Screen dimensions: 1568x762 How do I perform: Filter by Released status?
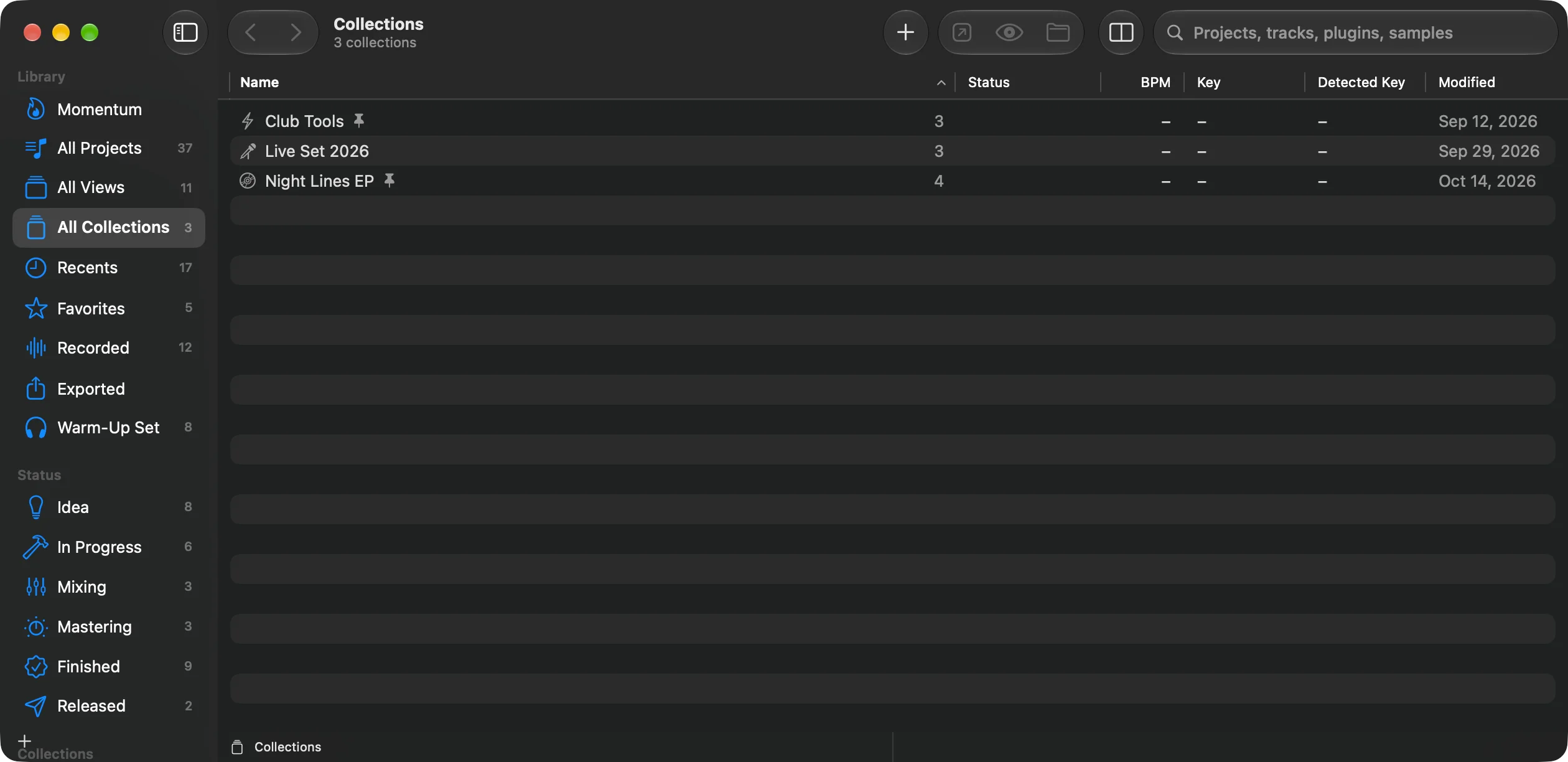(109, 706)
